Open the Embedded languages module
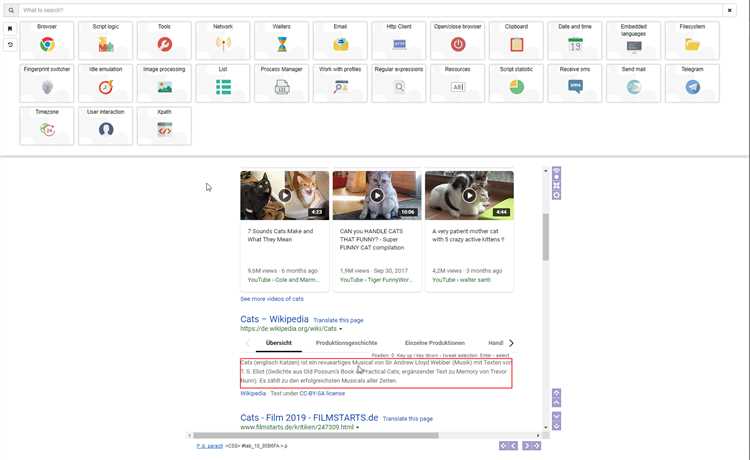 tap(634, 40)
